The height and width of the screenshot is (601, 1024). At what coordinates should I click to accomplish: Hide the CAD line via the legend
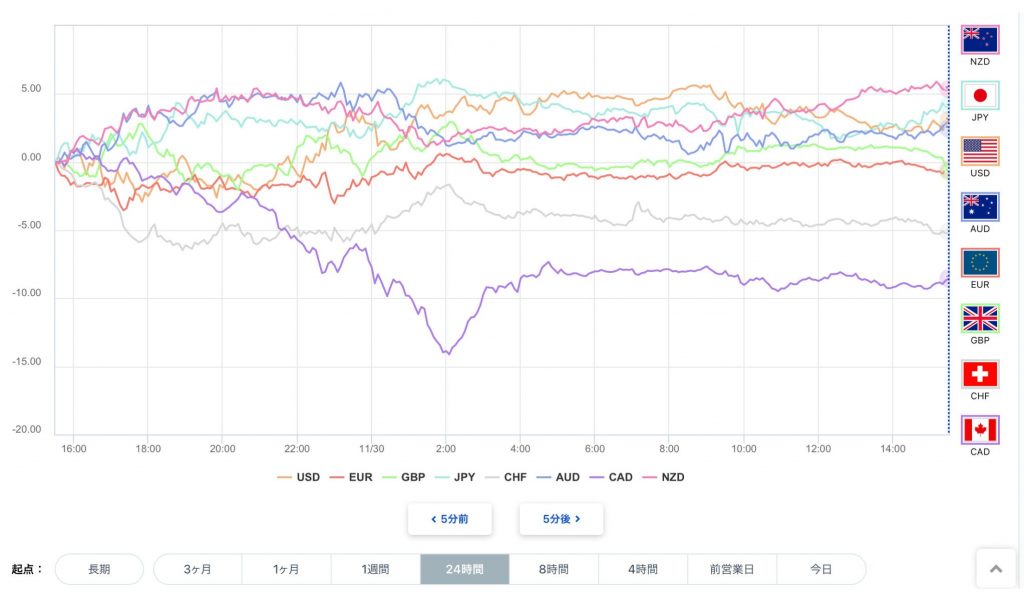pyautogui.click(x=611, y=477)
